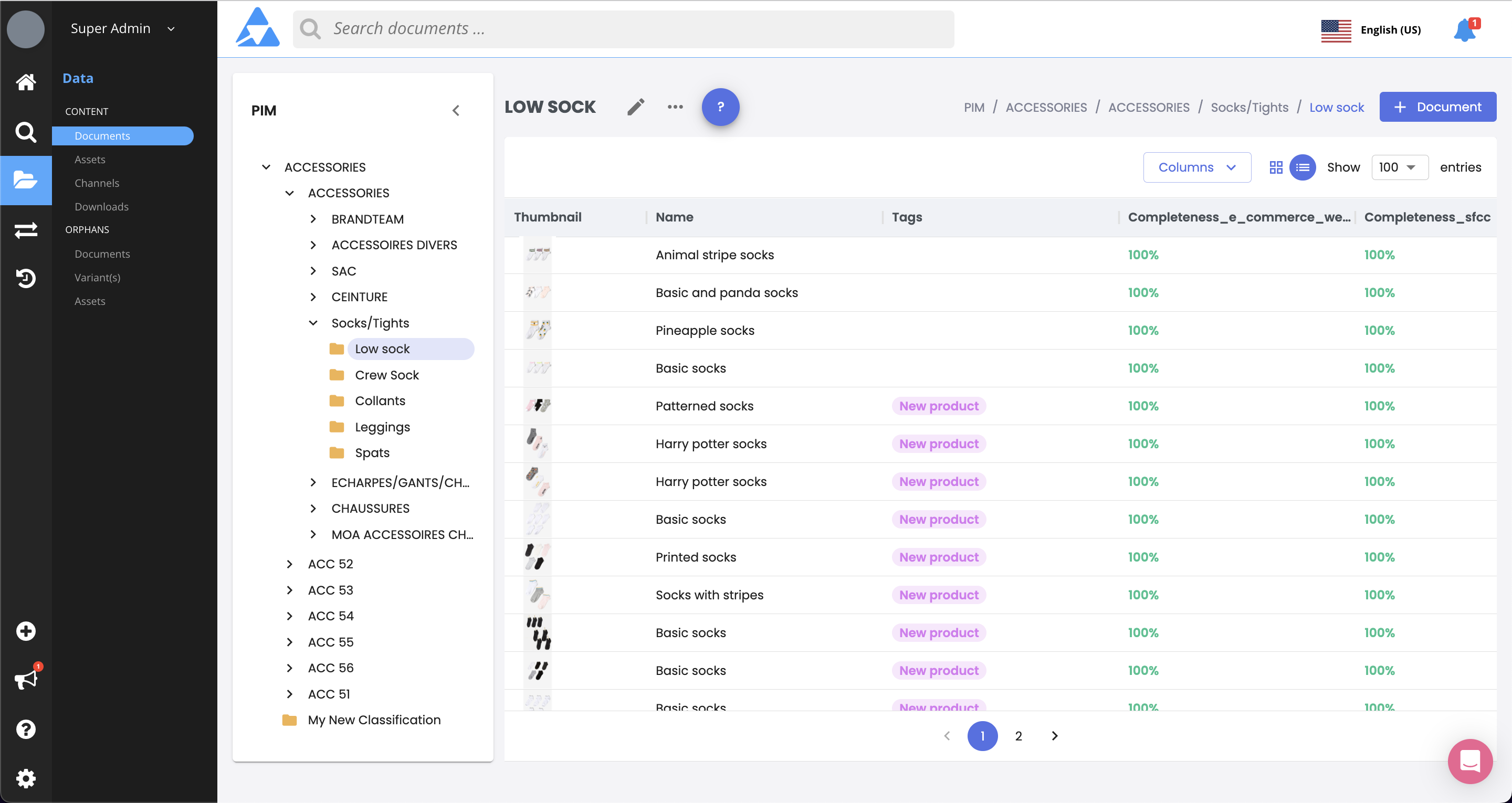Click the user avatar circle
1512x803 pixels.
coord(25,29)
